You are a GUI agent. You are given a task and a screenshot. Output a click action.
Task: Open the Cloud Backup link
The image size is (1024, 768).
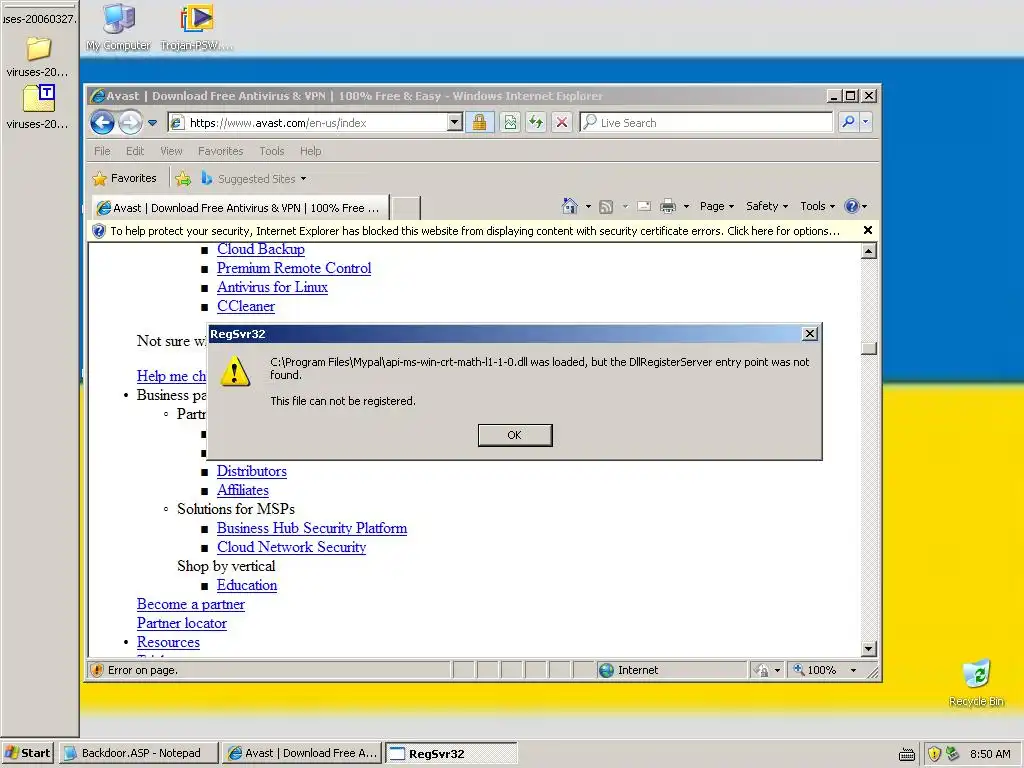(x=261, y=249)
